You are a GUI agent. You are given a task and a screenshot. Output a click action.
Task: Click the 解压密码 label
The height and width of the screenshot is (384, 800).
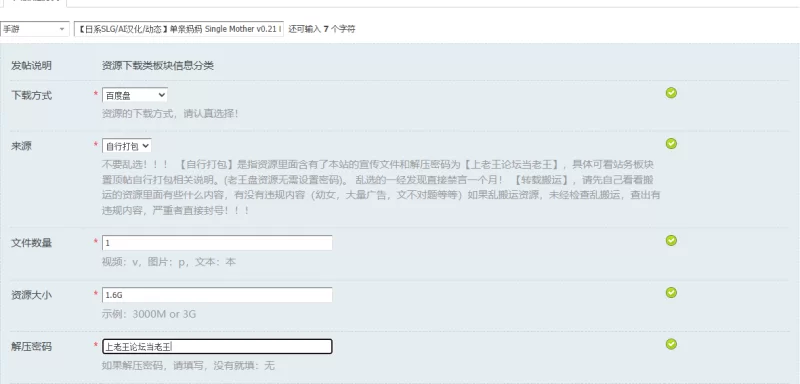click(x=32, y=346)
